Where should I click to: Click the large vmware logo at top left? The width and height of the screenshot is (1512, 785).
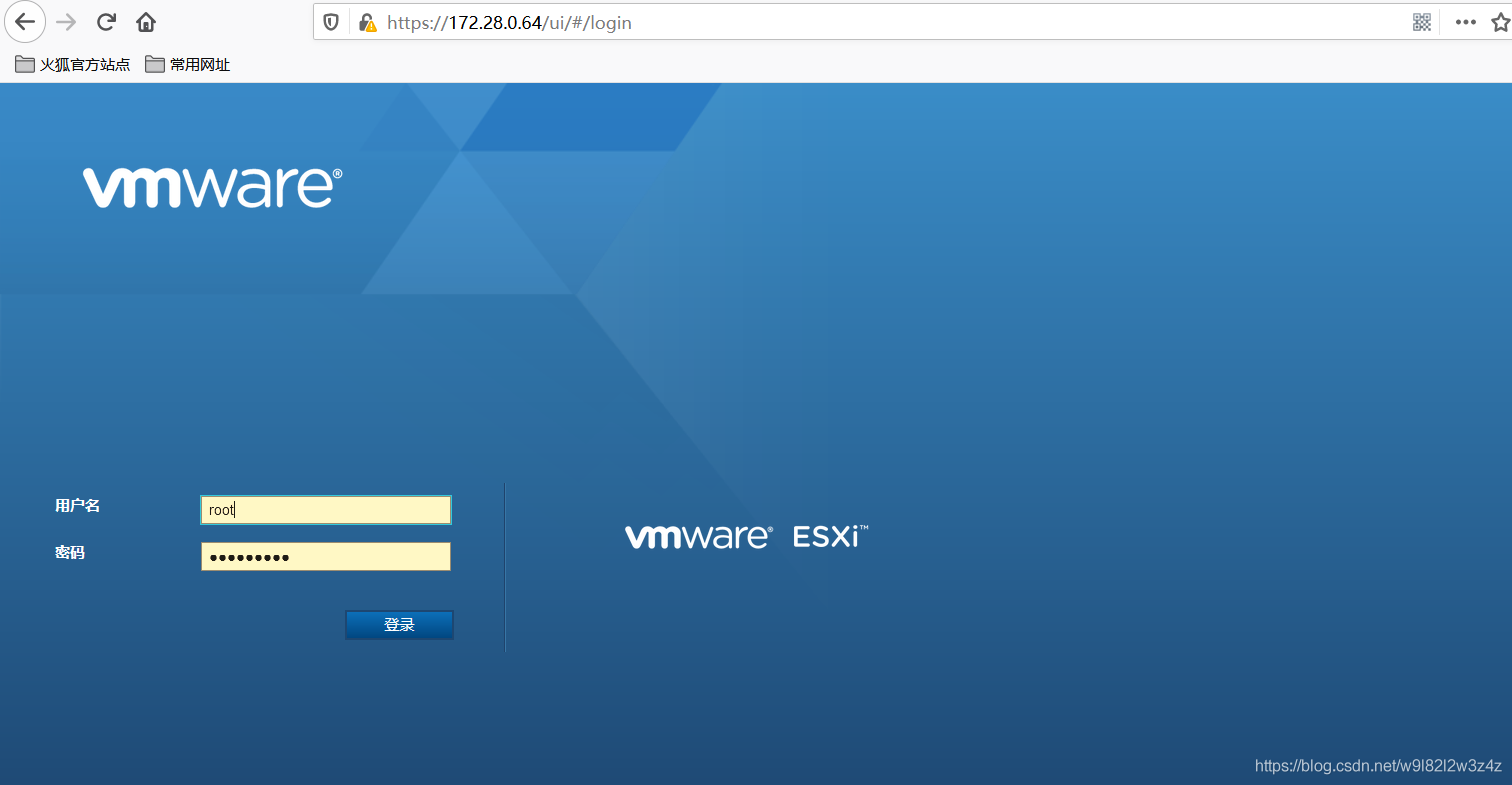coord(212,187)
